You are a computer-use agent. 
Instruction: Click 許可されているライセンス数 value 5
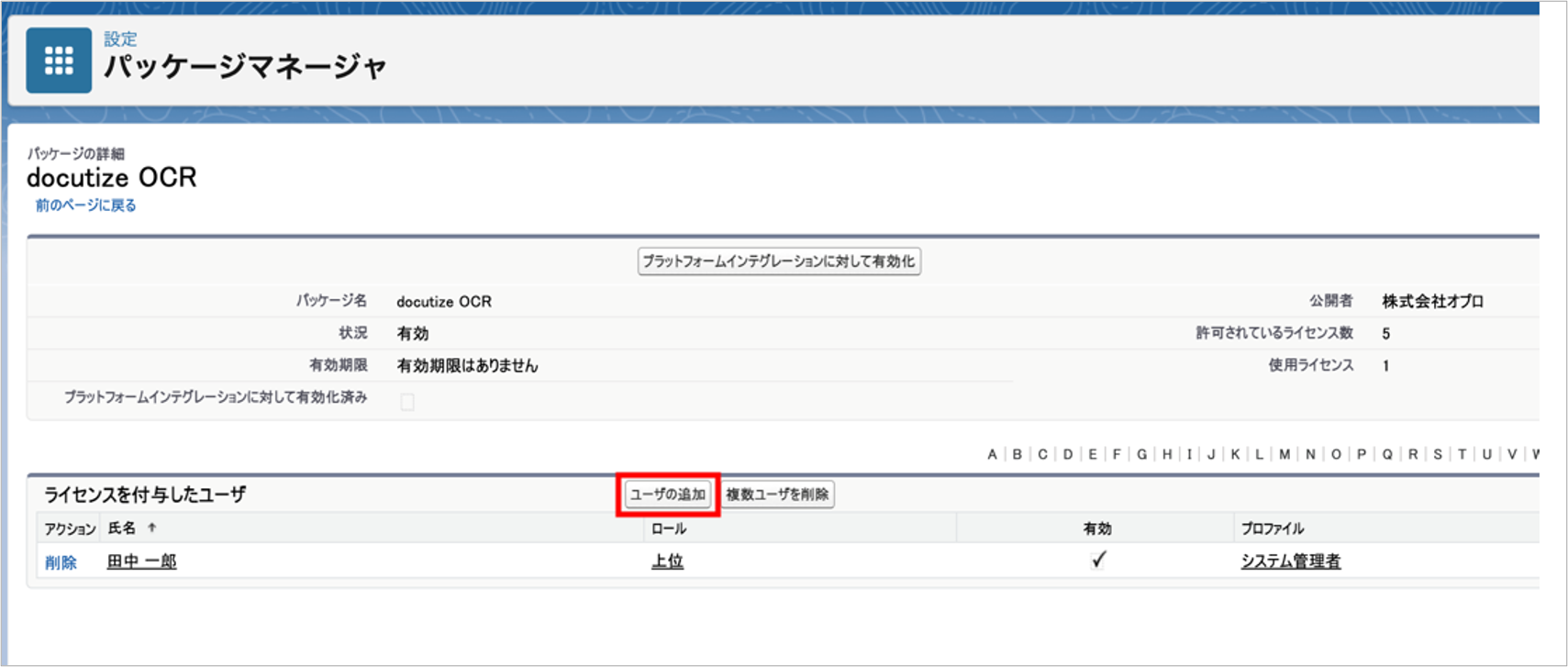(x=1386, y=334)
